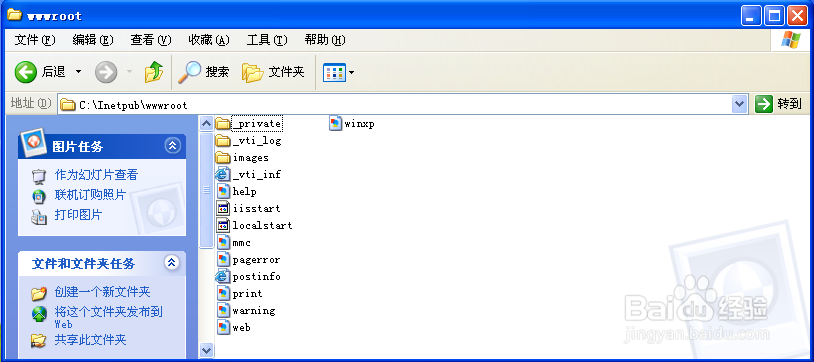Click the slideshow icon in picture tasks

(x=39, y=176)
